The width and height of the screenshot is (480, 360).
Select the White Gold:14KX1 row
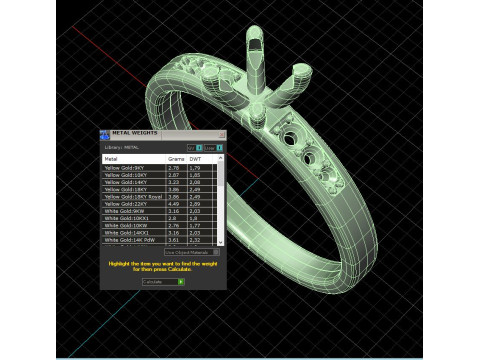pos(159,233)
